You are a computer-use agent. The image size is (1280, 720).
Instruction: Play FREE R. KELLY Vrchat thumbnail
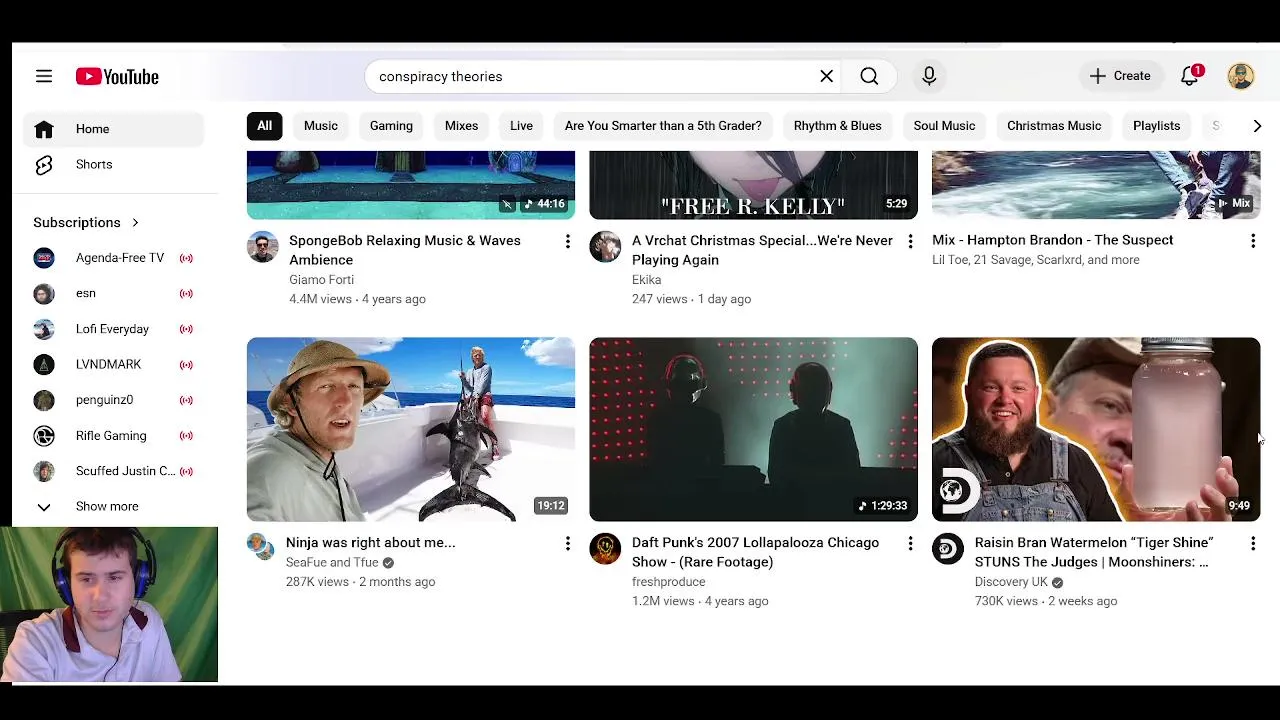[x=753, y=185]
